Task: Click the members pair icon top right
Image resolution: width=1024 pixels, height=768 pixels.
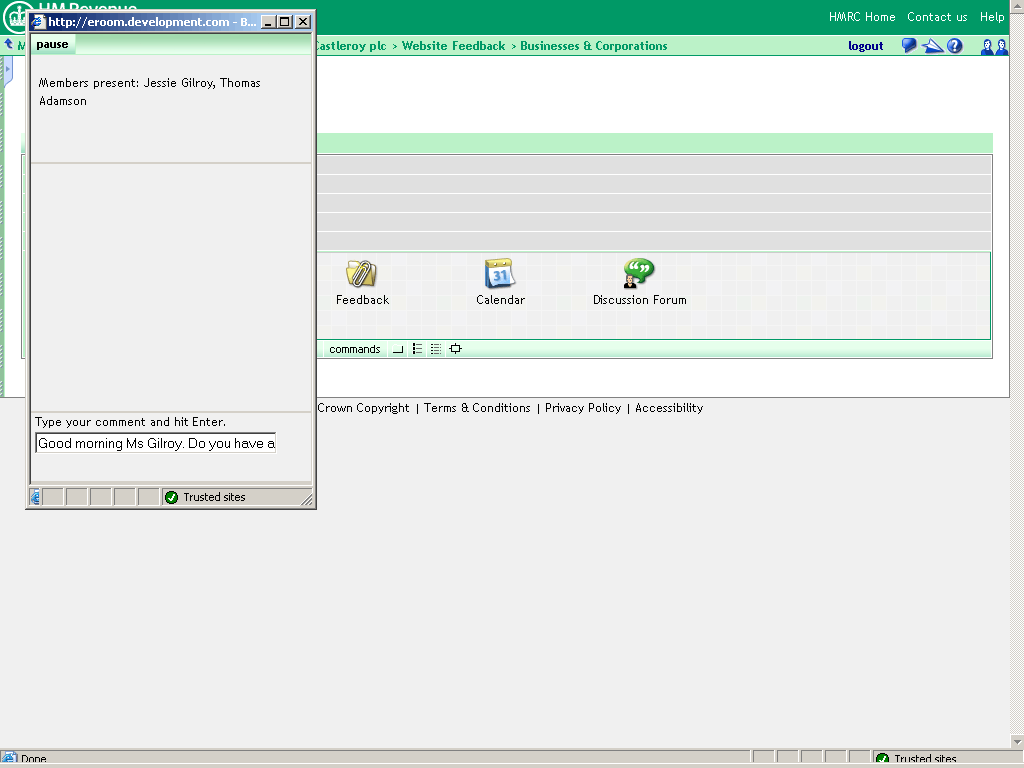Action: pyautogui.click(x=992, y=45)
